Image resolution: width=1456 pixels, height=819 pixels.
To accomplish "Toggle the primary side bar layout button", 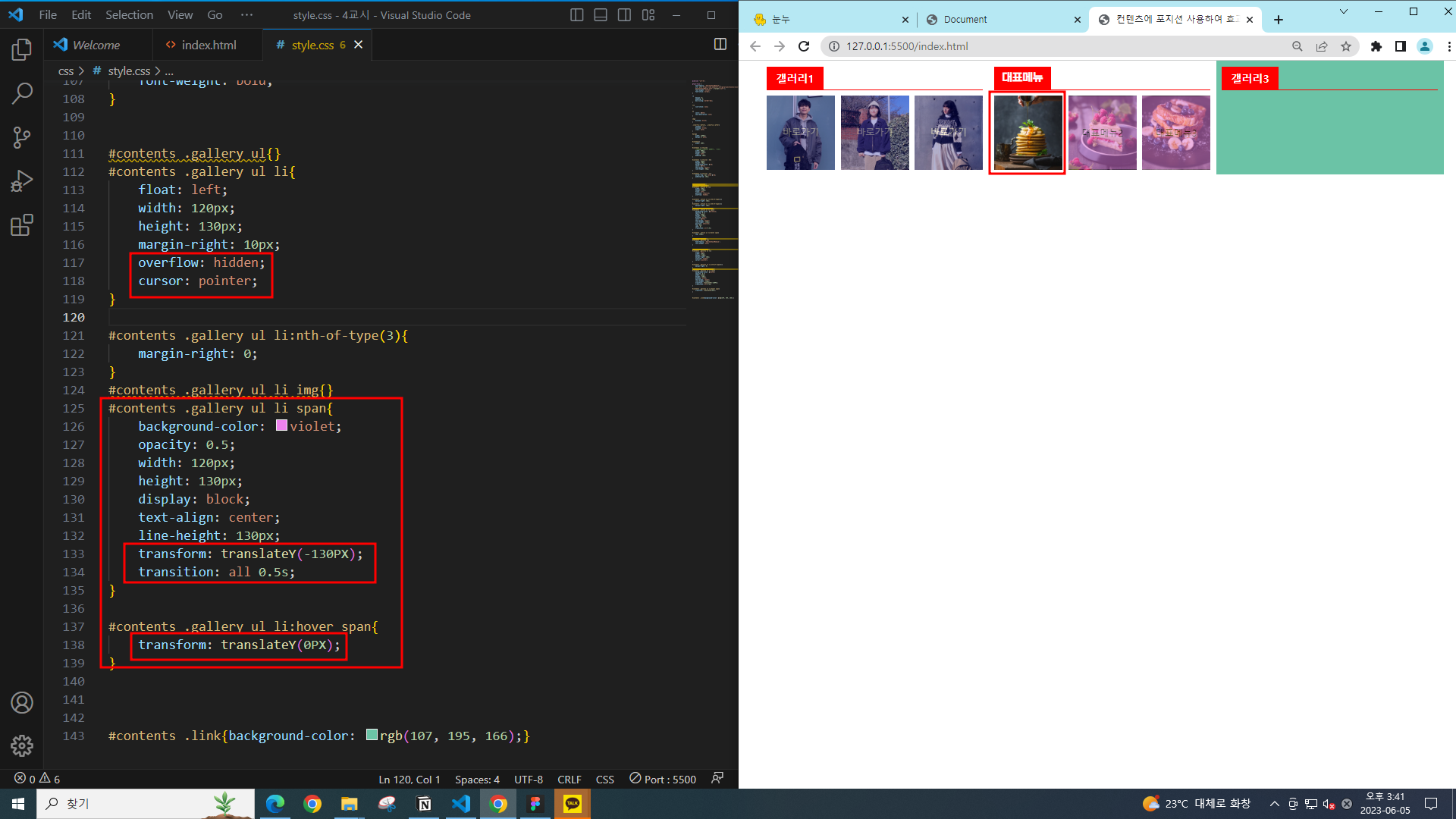I will pos(576,15).
